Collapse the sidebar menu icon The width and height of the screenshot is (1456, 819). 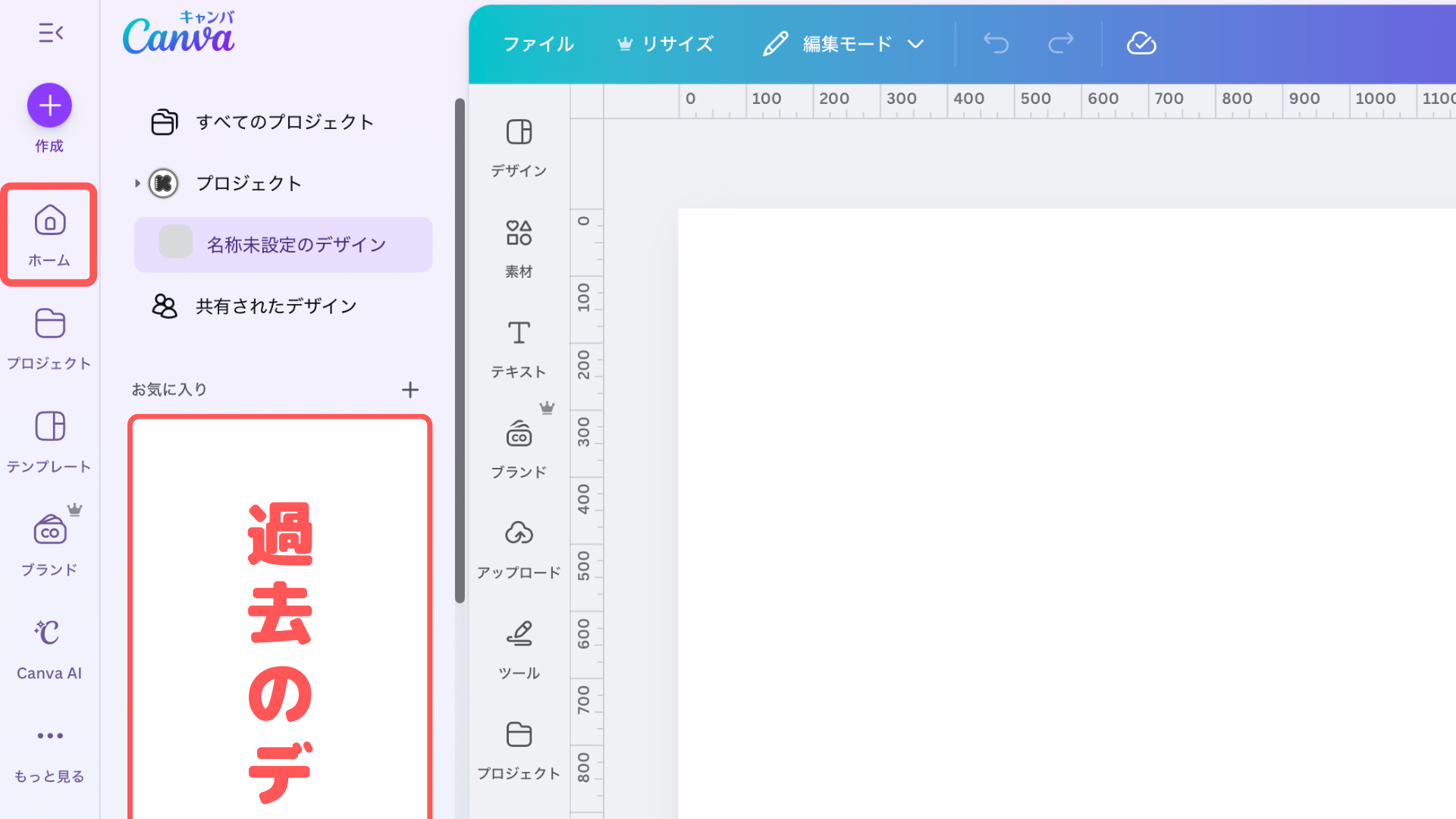[50, 33]
